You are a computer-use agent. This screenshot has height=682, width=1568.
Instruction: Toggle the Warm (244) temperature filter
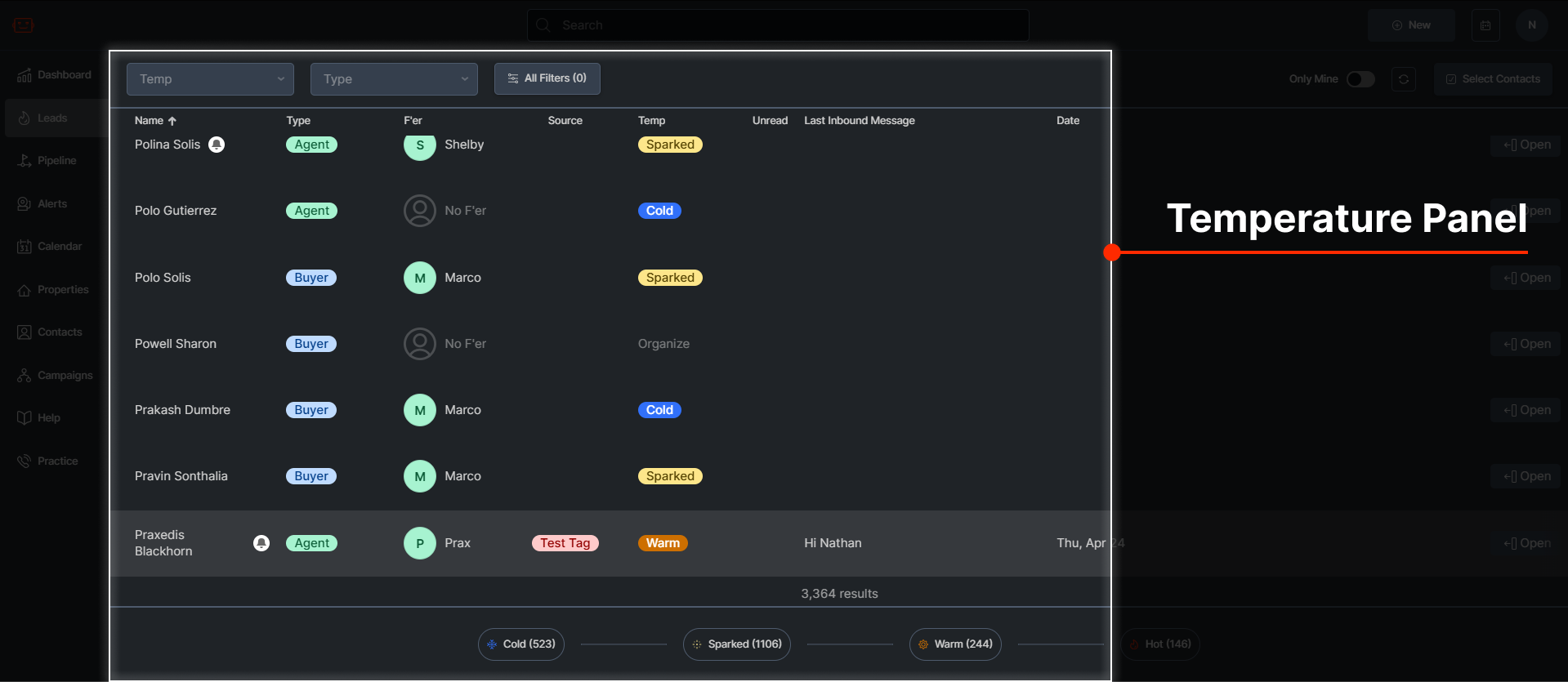coord(955,644)
